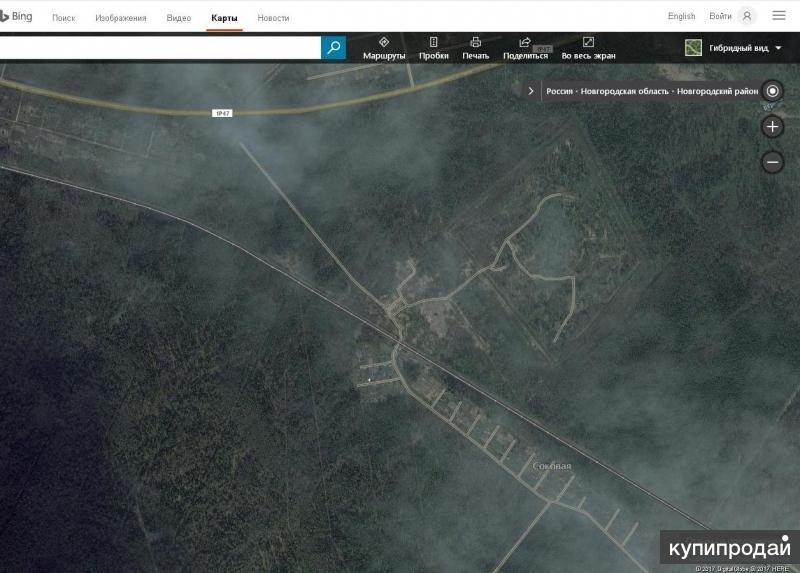Switch language to English
800x573 pixels.
(x=681, y=16)
